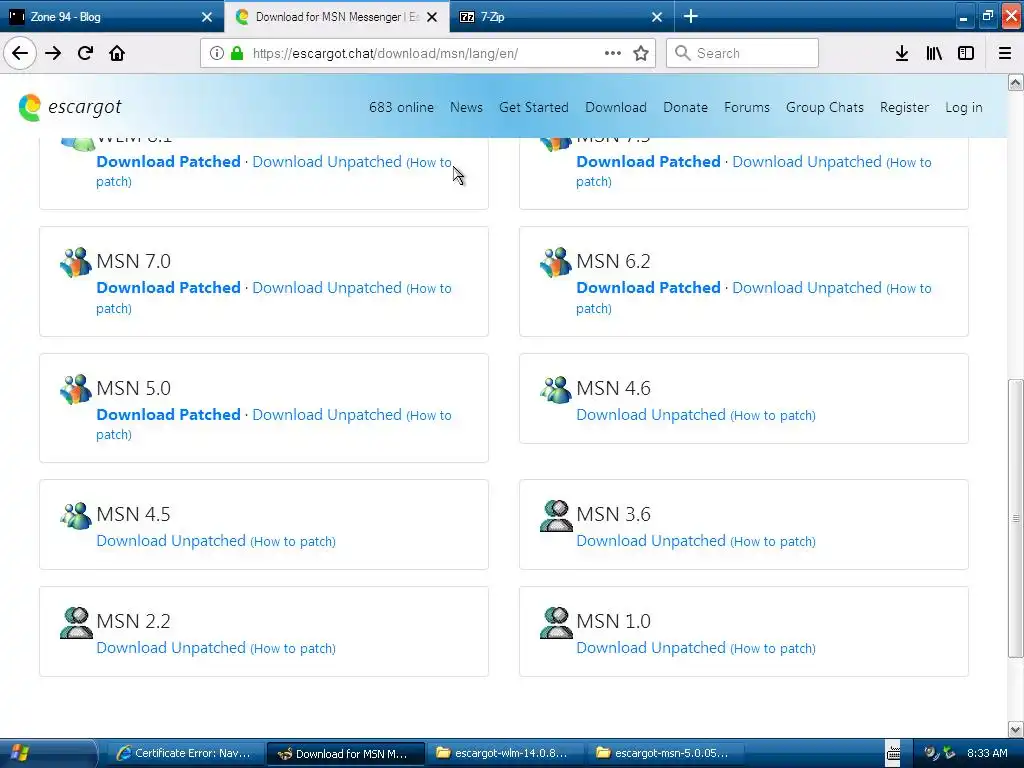Image resolution: width=1024 pixels, height=768 pixels.
Task: Open the Log in page
Action: (x=963, y=107)
